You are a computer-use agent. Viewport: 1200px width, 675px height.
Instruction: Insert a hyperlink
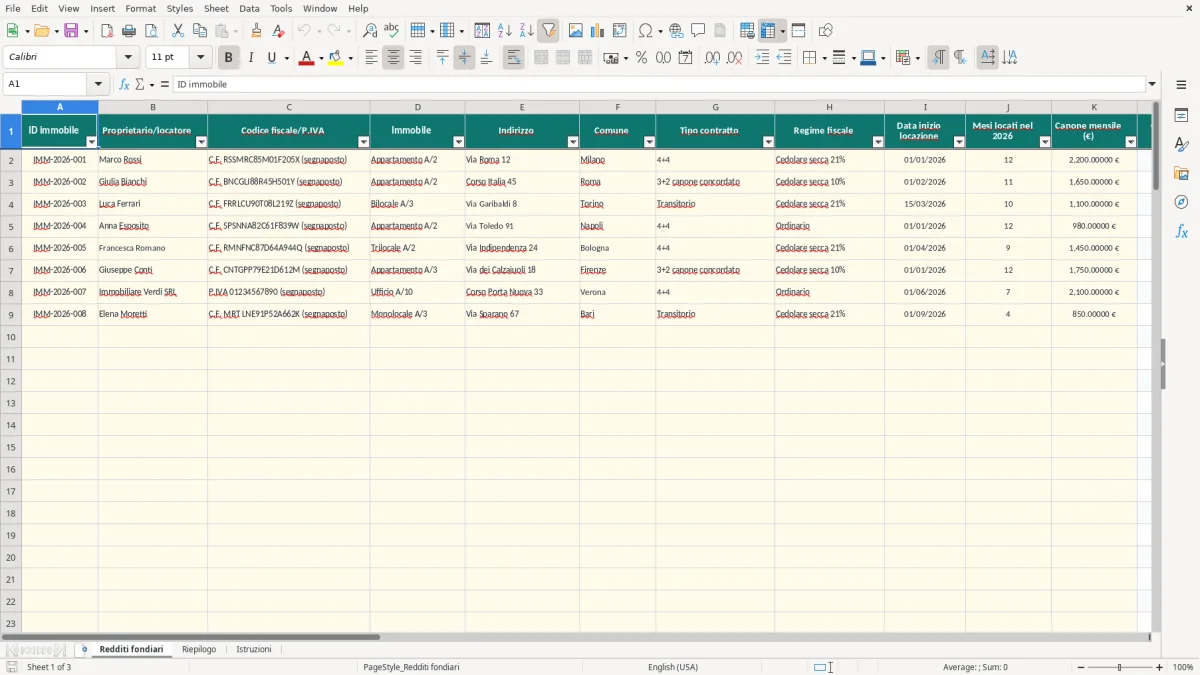[x=677, y=31]
